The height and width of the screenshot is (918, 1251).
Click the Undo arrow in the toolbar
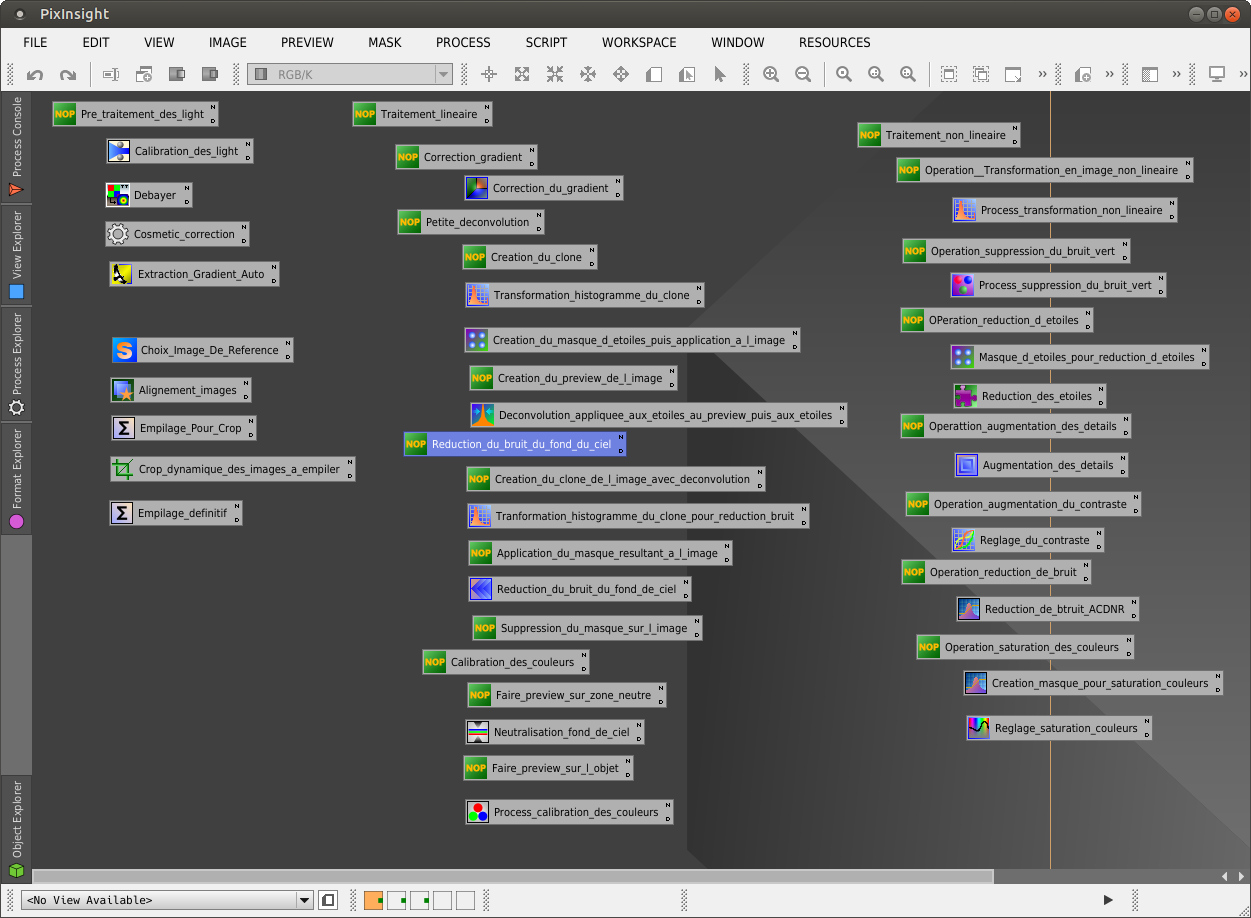pyautogui.click(x=35, y=75)
